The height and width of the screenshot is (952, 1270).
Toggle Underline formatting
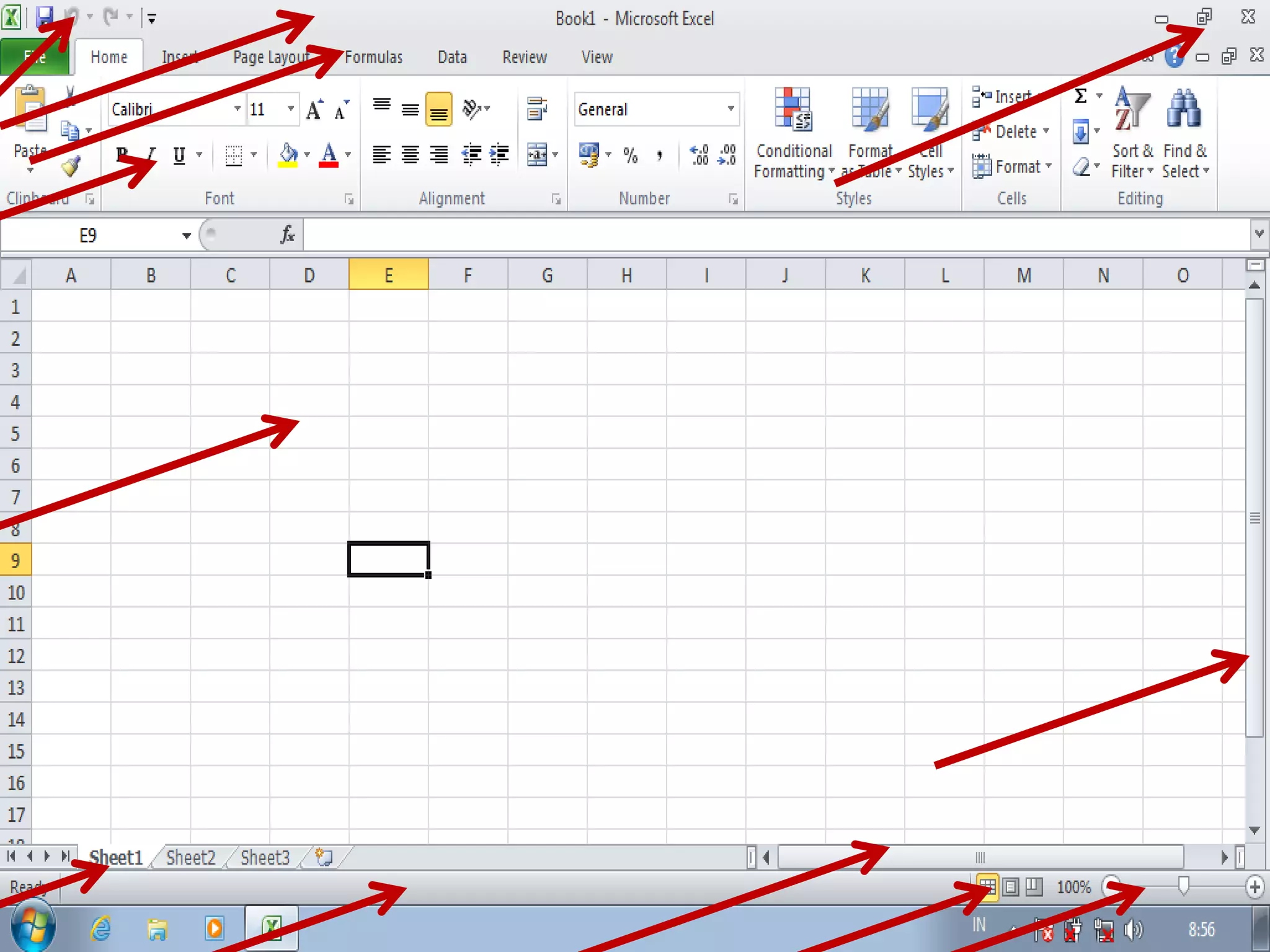[179, 155]
